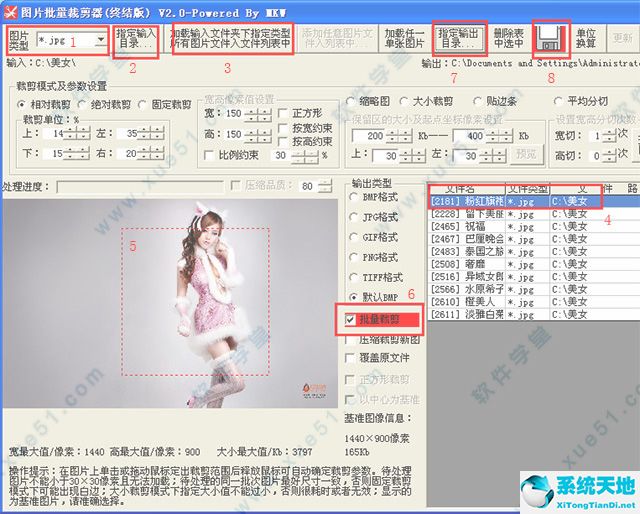Click the 指定输出目录 button

coord(459,40)
